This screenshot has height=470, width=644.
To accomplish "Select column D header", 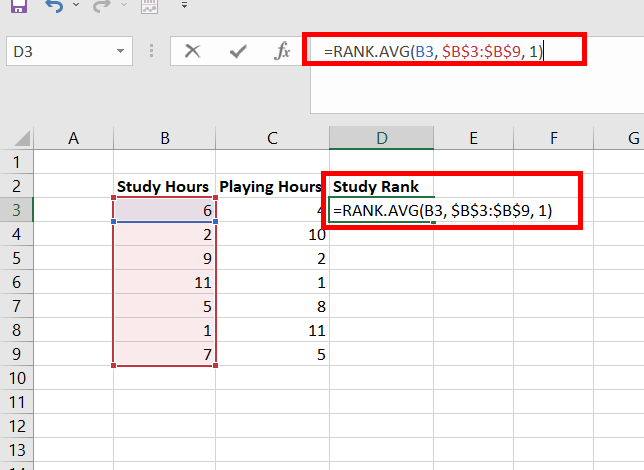I will click(x=382, y=138).
